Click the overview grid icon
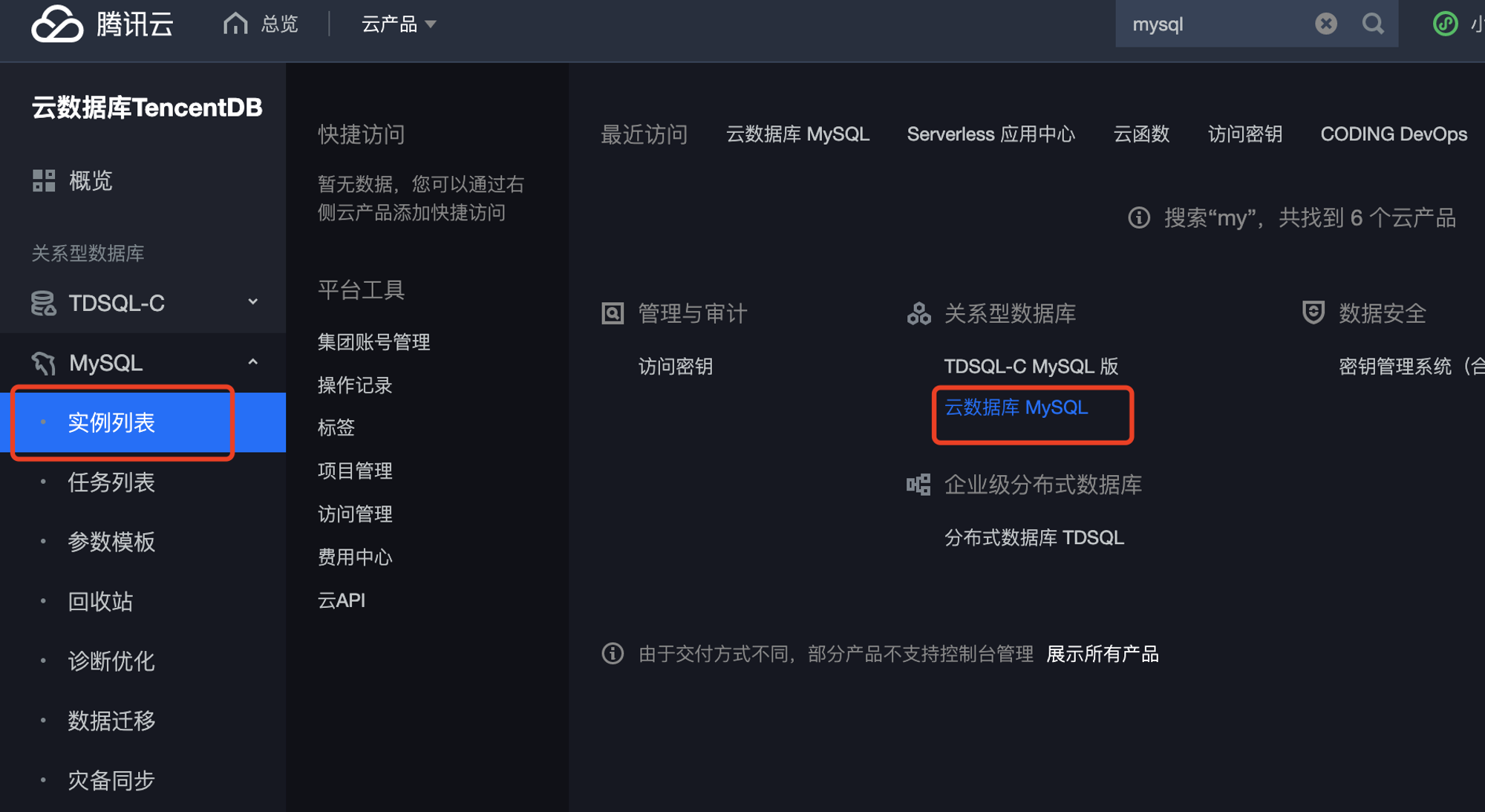This screenshot has height=812, width=1485. pos(44,180)
